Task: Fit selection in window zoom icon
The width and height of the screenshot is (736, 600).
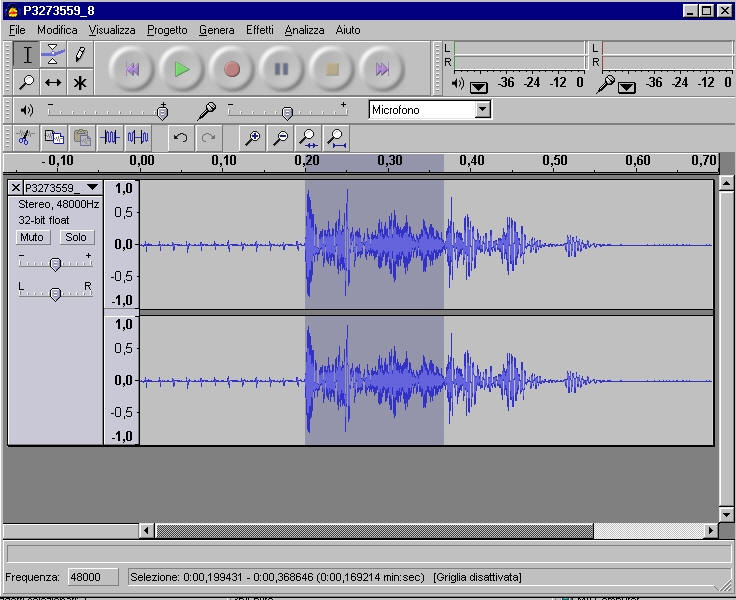Action: point(308,138)
